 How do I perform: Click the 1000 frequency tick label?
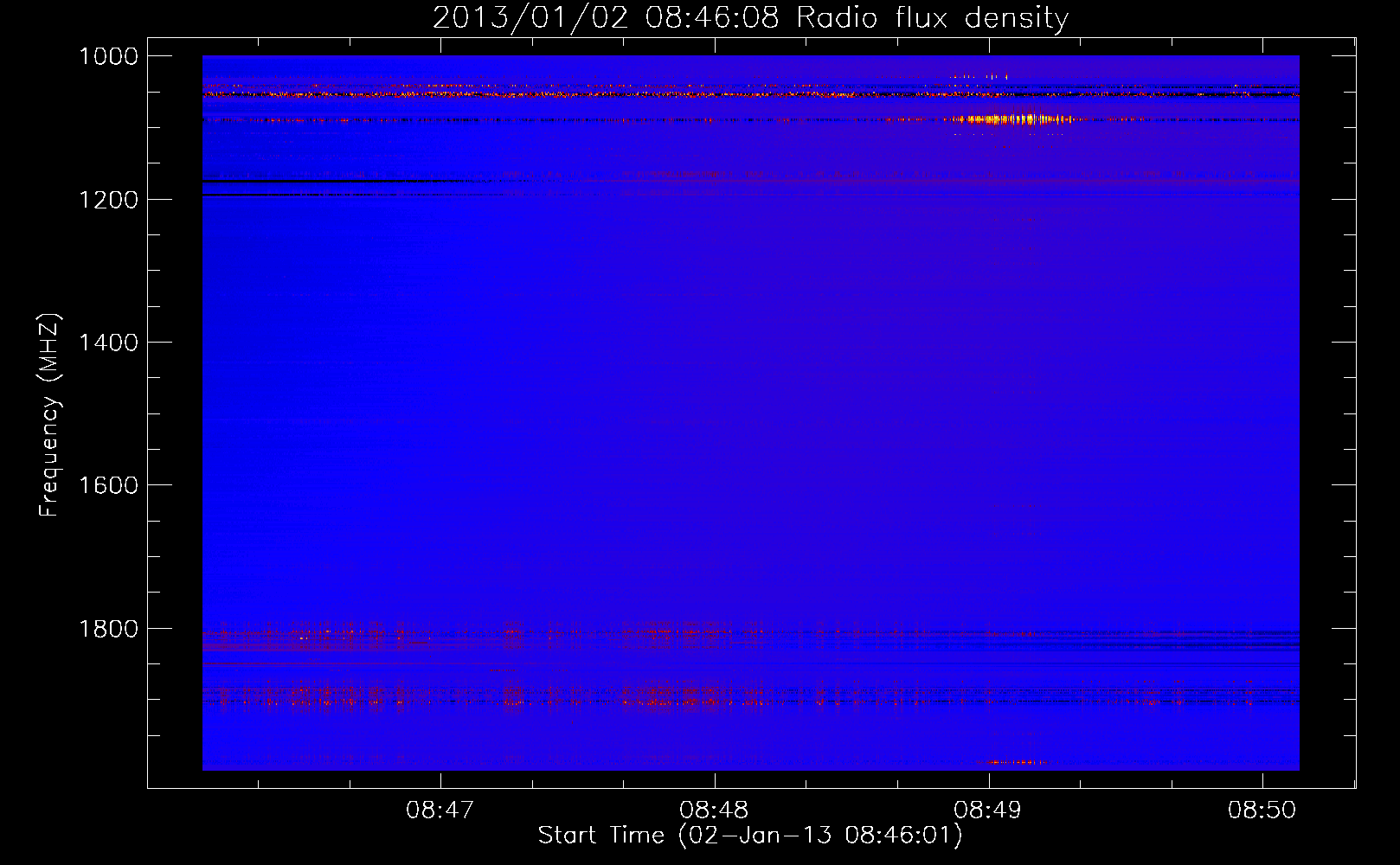tap(108, 56)
